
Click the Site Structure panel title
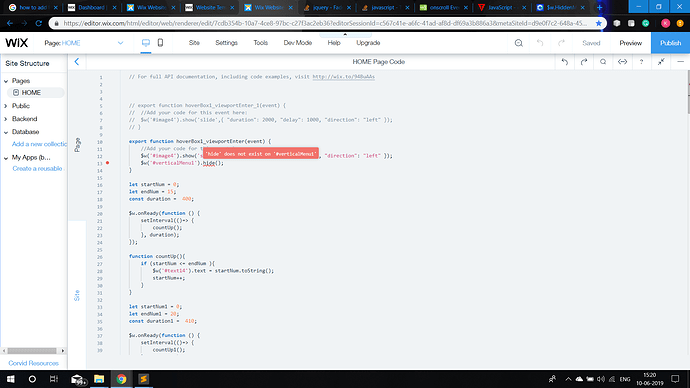pos(27,63)
